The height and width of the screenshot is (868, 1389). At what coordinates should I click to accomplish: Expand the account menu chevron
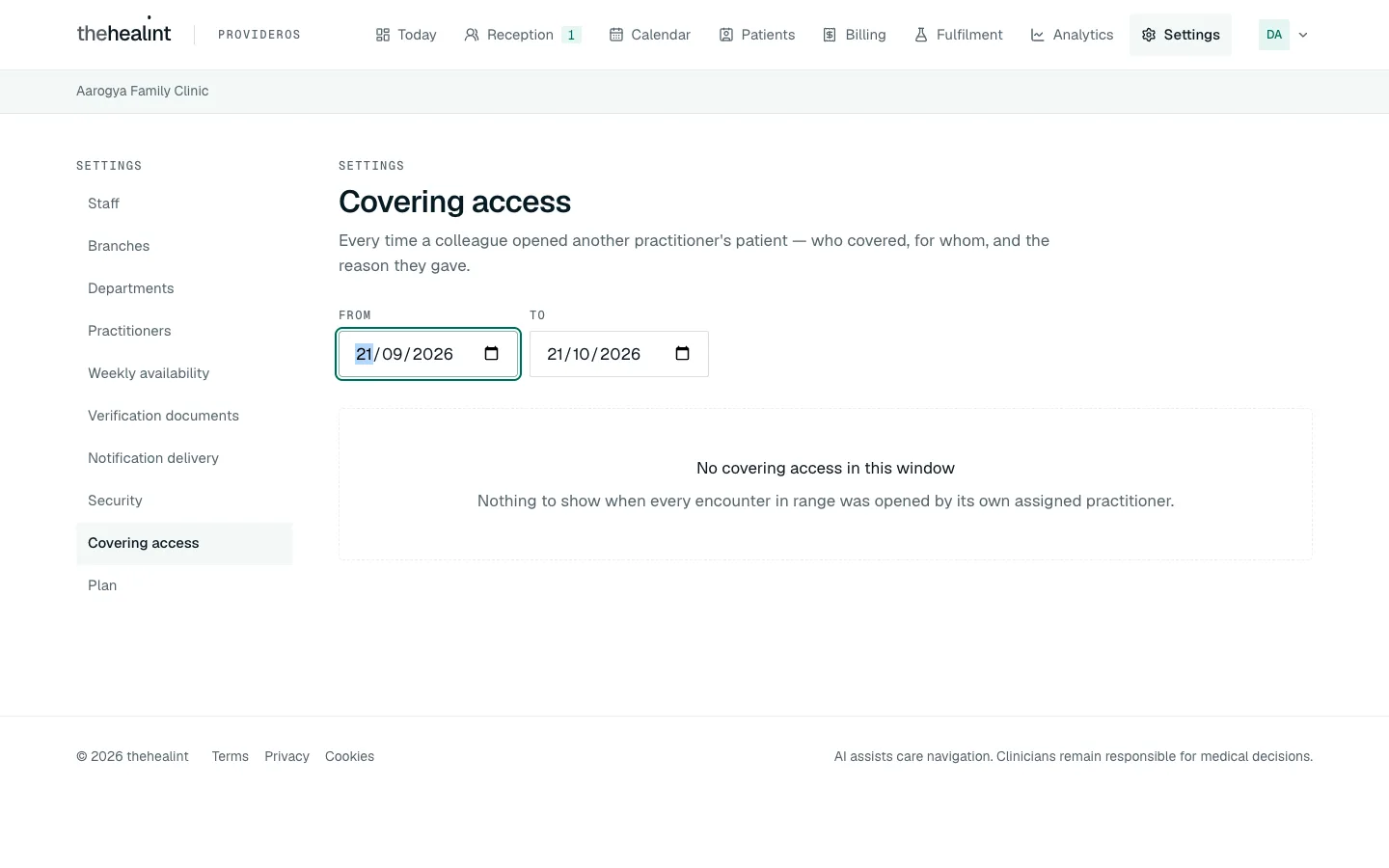point(1303,35)
